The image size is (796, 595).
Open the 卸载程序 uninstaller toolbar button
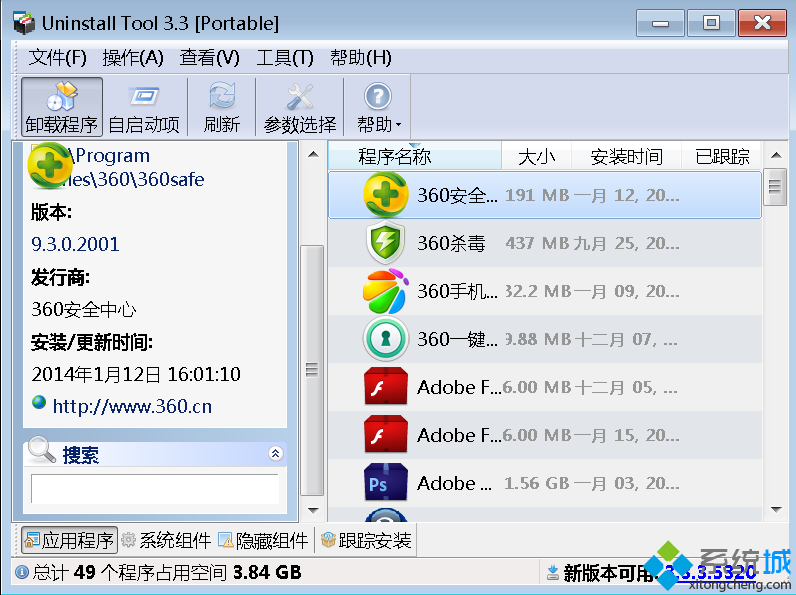pyautogui.click(x=62, y=107)
